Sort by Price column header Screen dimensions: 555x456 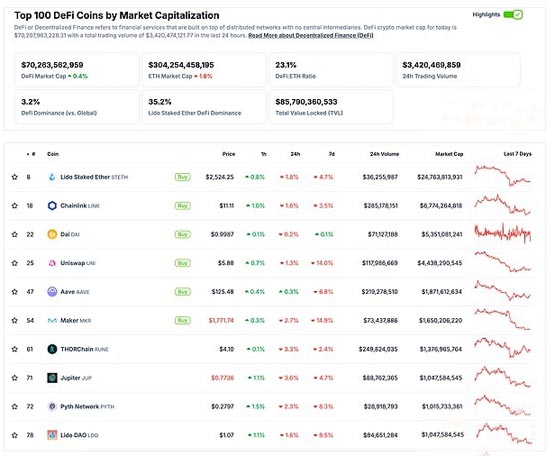[x=229, y=154]
